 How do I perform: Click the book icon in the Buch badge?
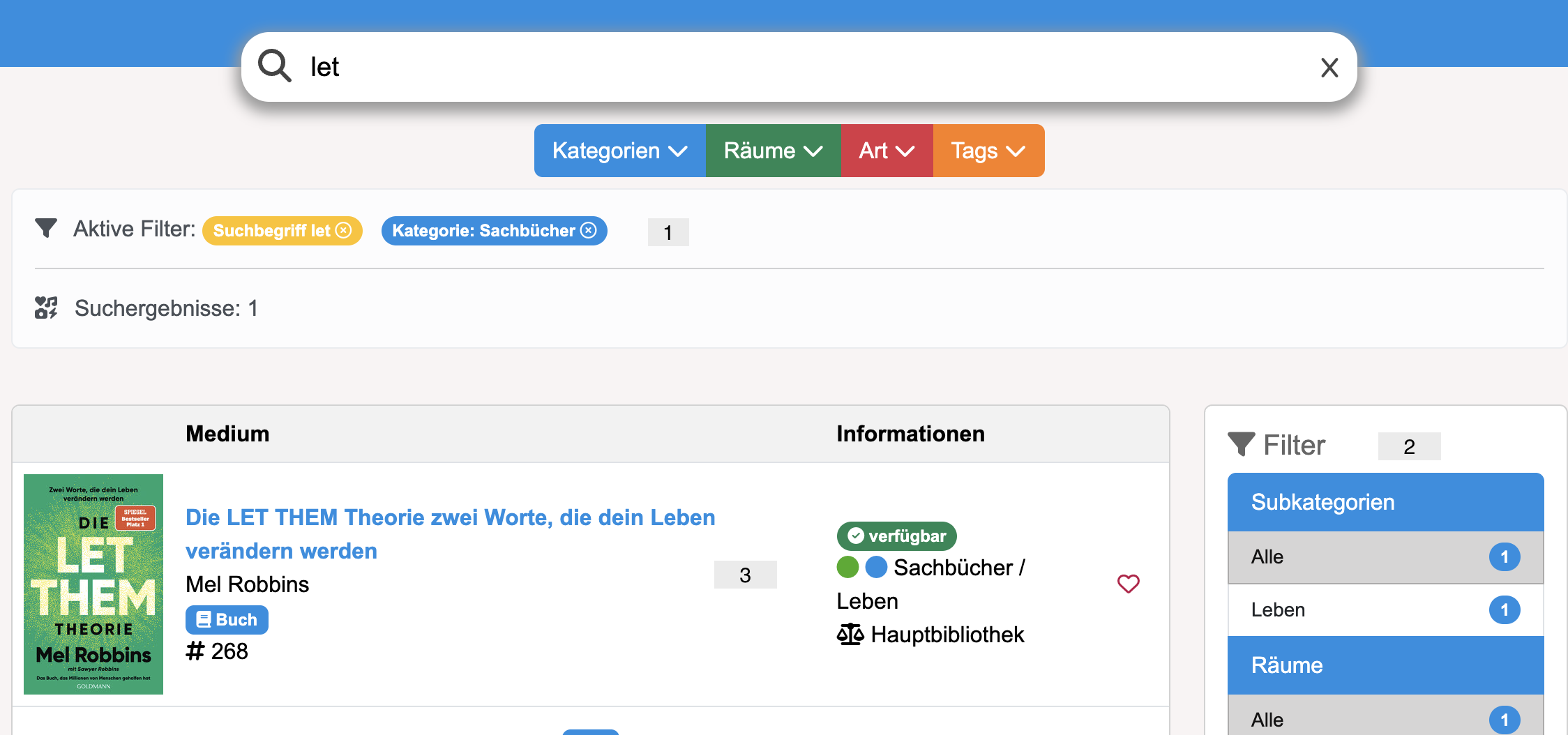[204, 619]
